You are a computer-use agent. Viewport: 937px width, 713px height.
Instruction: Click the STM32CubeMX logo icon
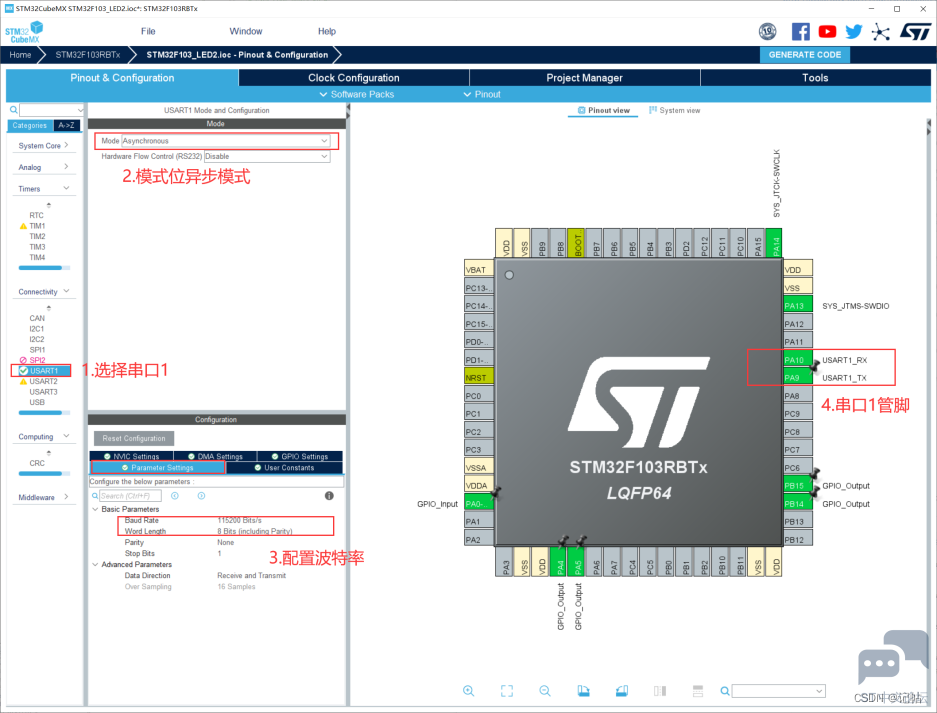[25, 32]
